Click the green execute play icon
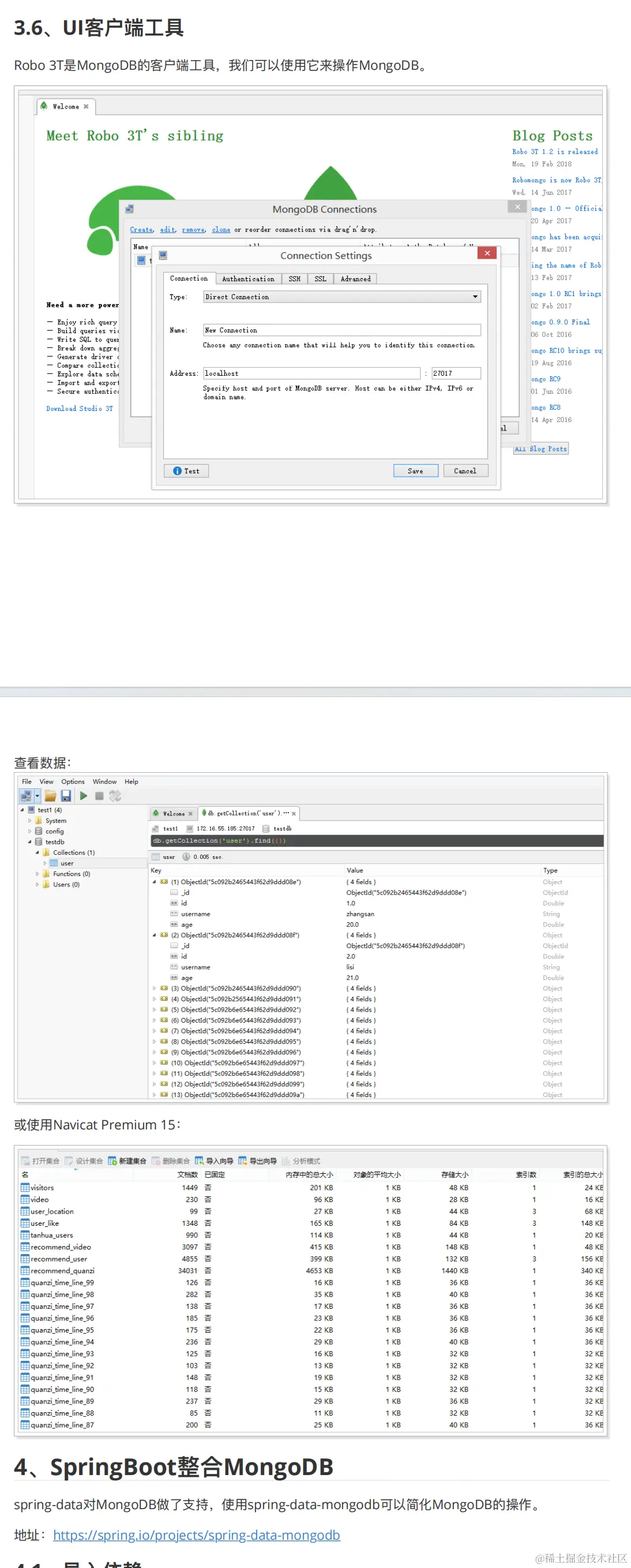Screen dimensions: 631x1568 [84, 796]
